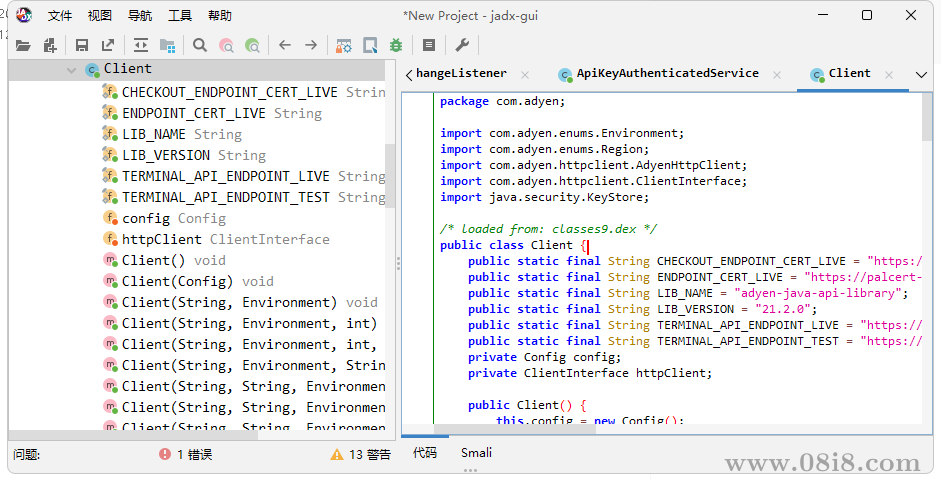Viewport: 941px width, 481px height.
Task: Click the field icon beside httpClient
Action: [x=110, y=238]
